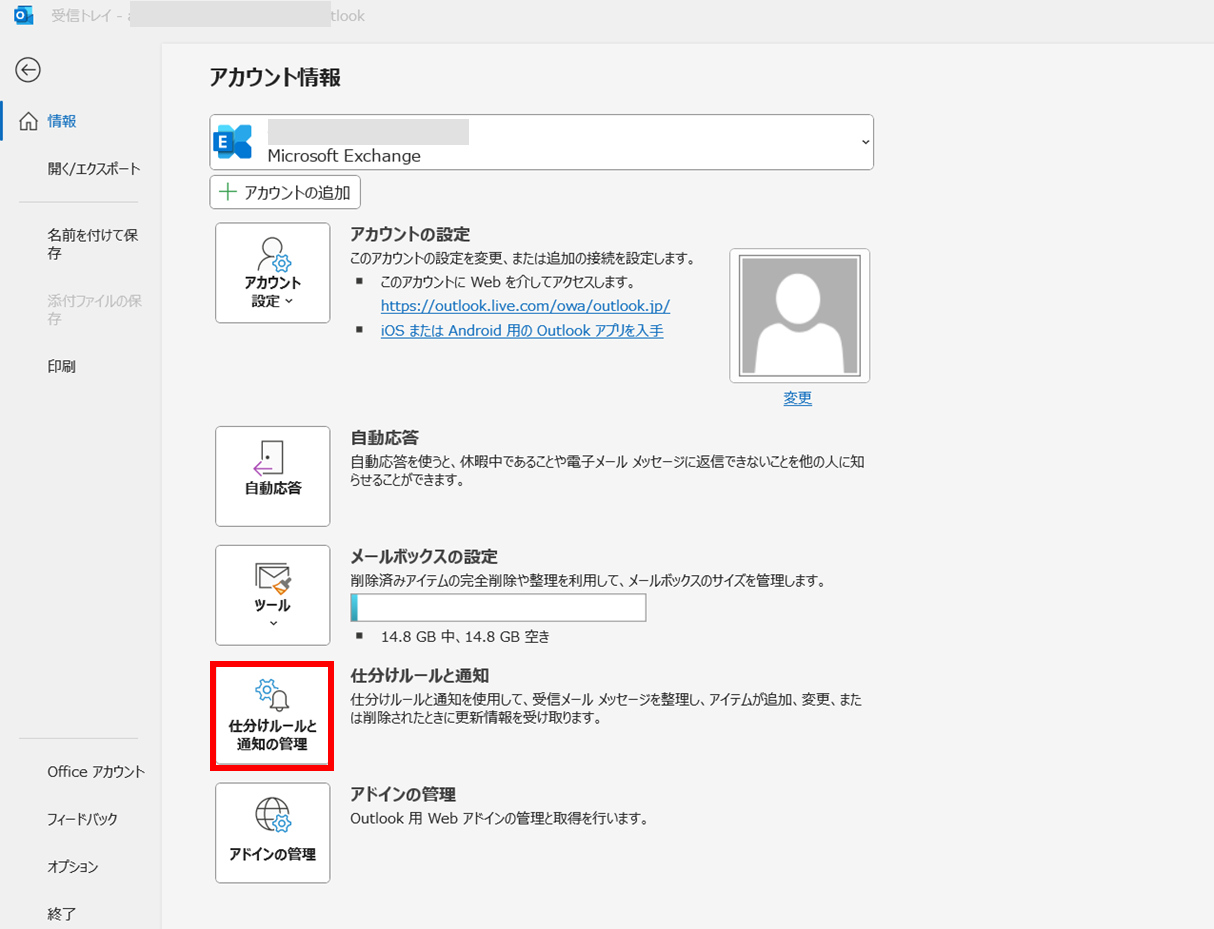The image size is (1214, 929).
Task: Select 開く/エクスポート in sidebar
Action: pyautogui.click(x=94, y=169)
